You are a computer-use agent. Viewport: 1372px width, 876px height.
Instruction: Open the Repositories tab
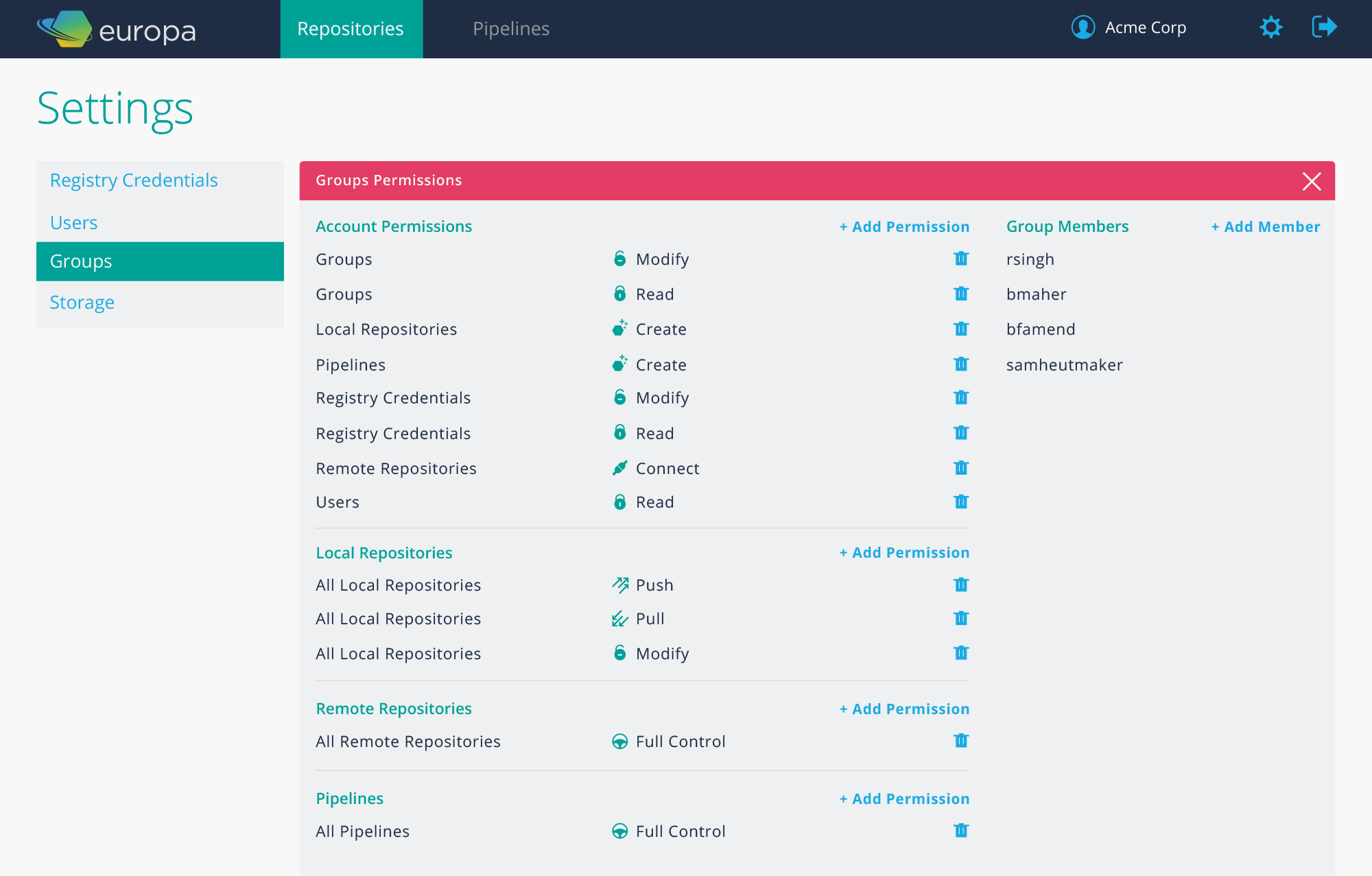tap(351, 29)
